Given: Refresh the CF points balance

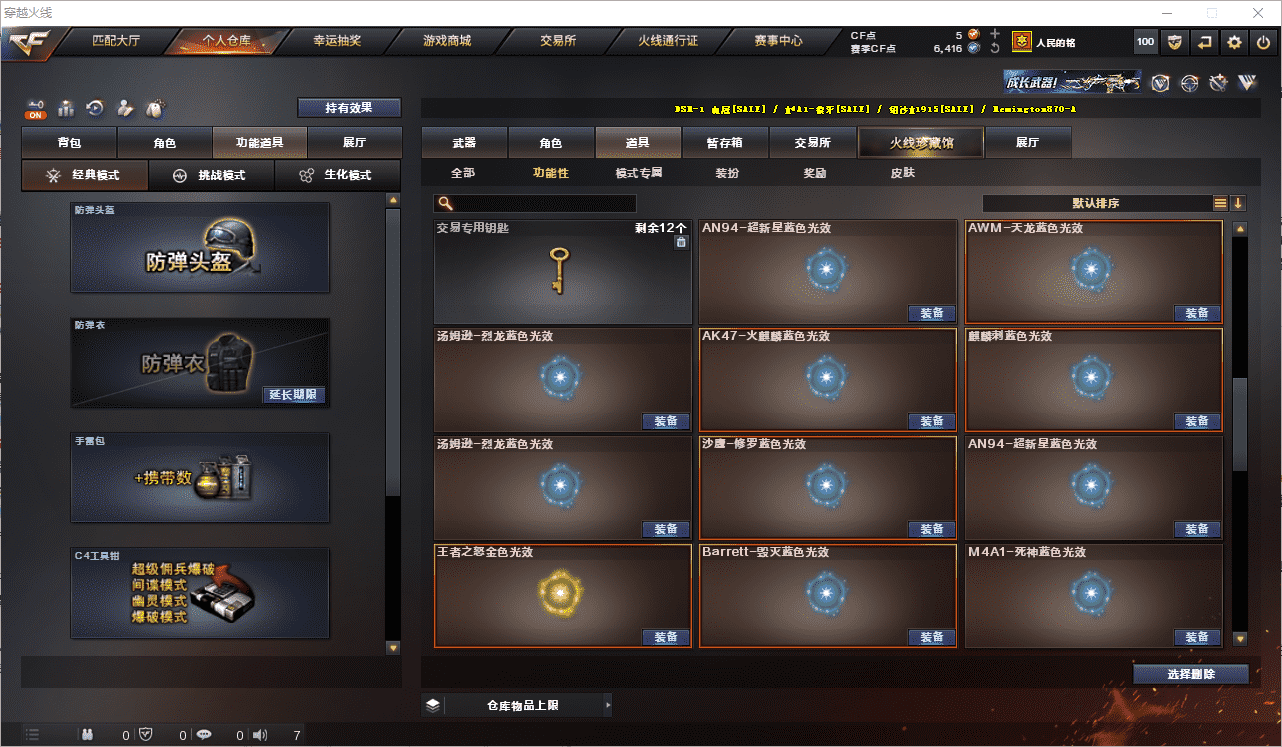Looking at the screenshot, I should pos(994,48).
